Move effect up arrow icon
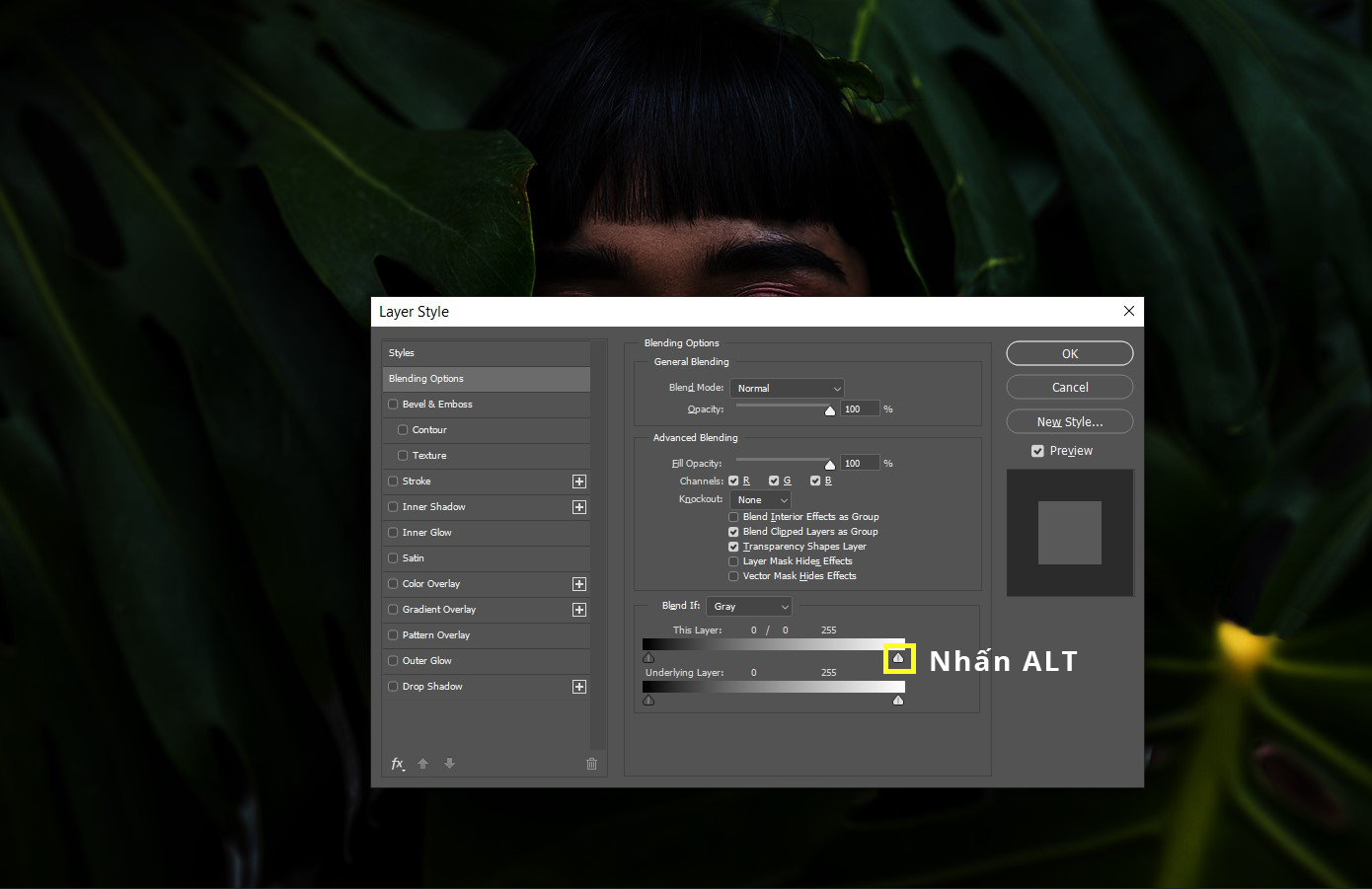 (423, 764)
